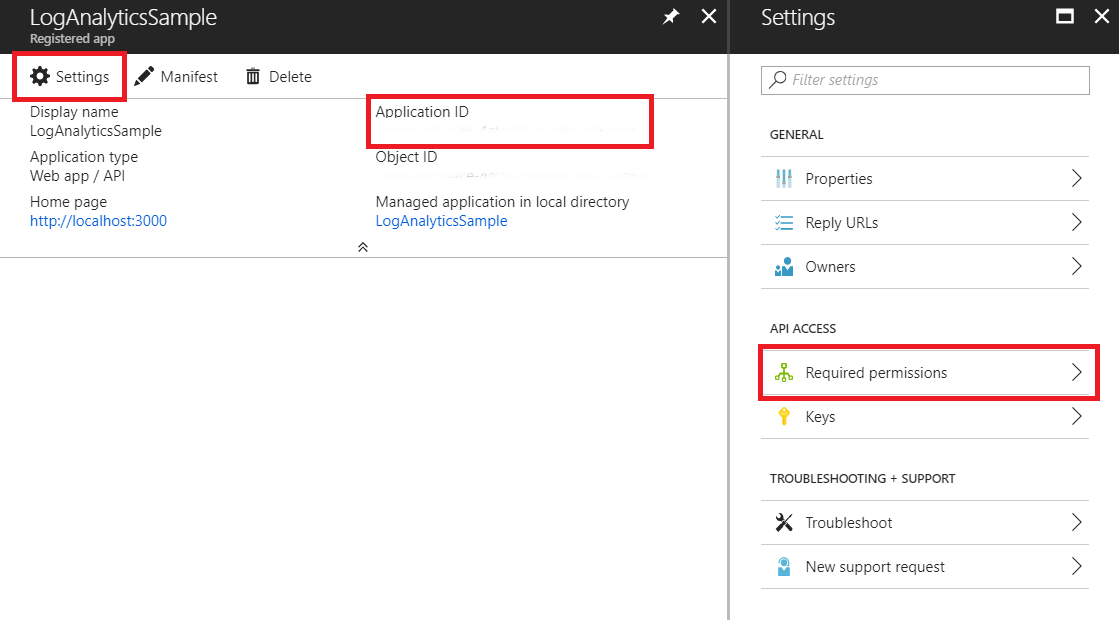Open the Keys settings item
1119x620 pixels.
[x=925, y=417]
